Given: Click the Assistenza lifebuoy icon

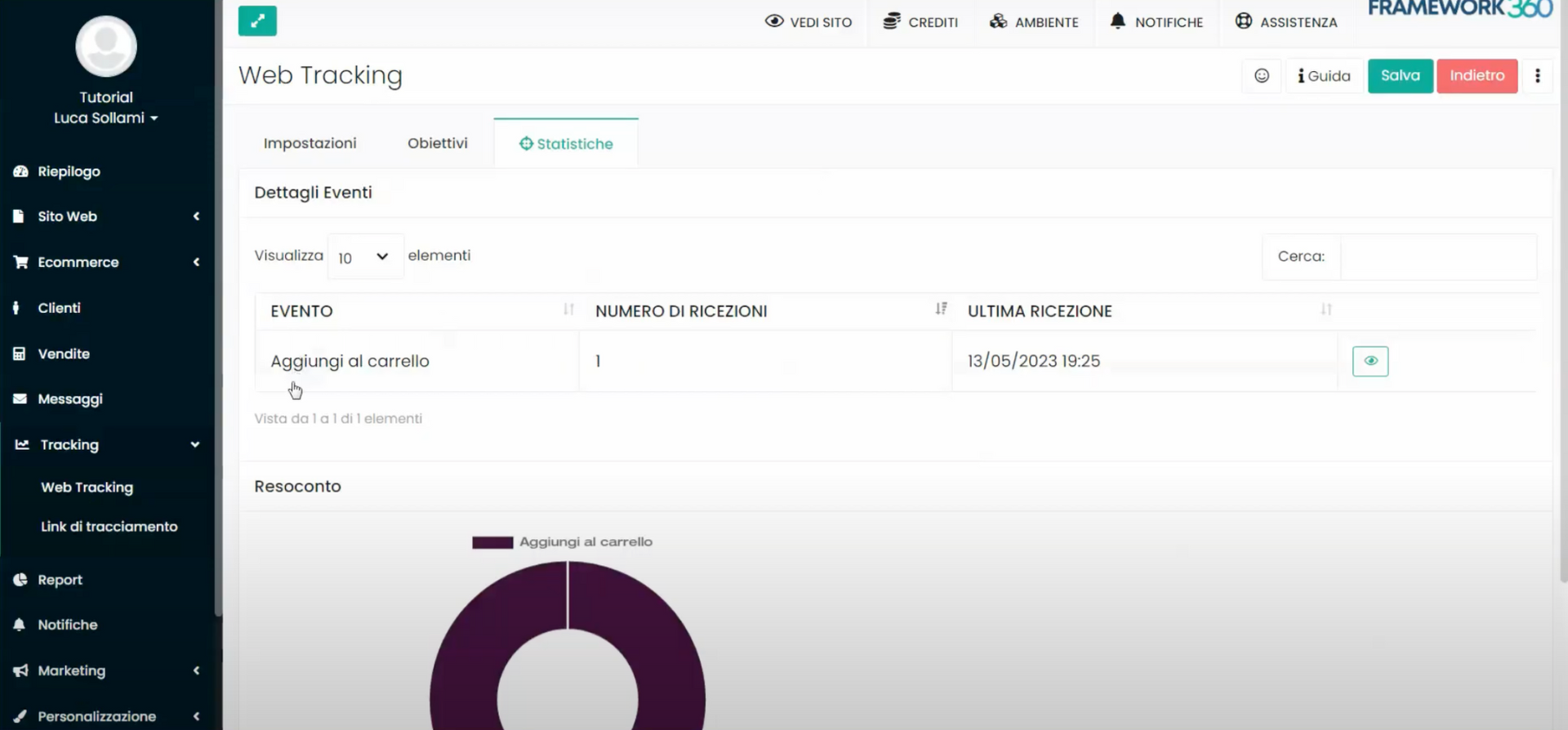Looking at the screenshot, I should tap(1244, 21).
